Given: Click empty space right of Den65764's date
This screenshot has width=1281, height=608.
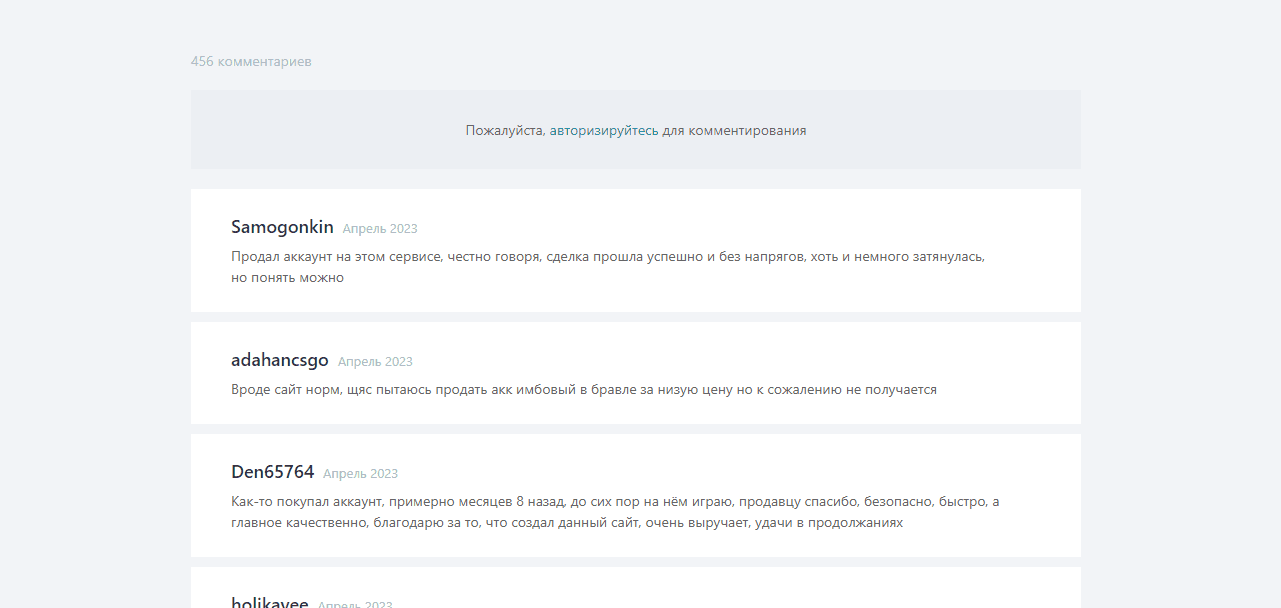Looking at the screenshot, I should (700, 473).
